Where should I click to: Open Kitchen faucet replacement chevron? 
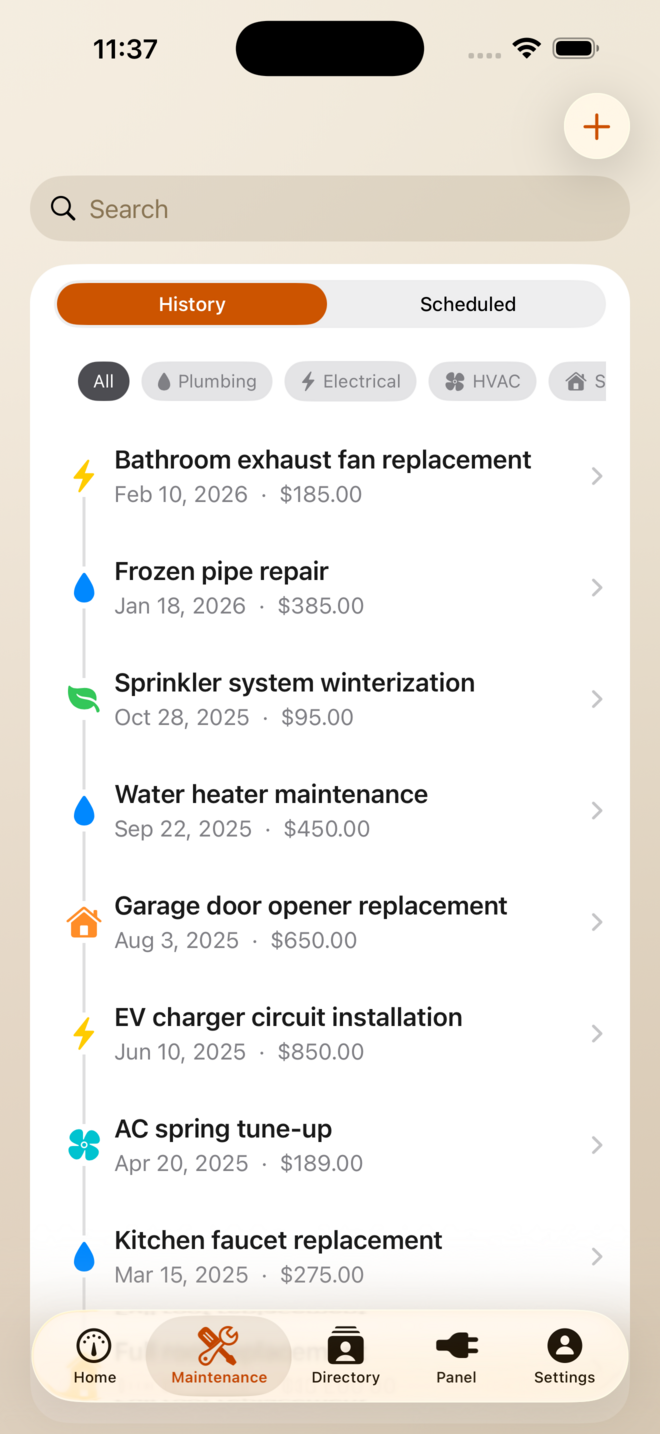click(597, 1257)
